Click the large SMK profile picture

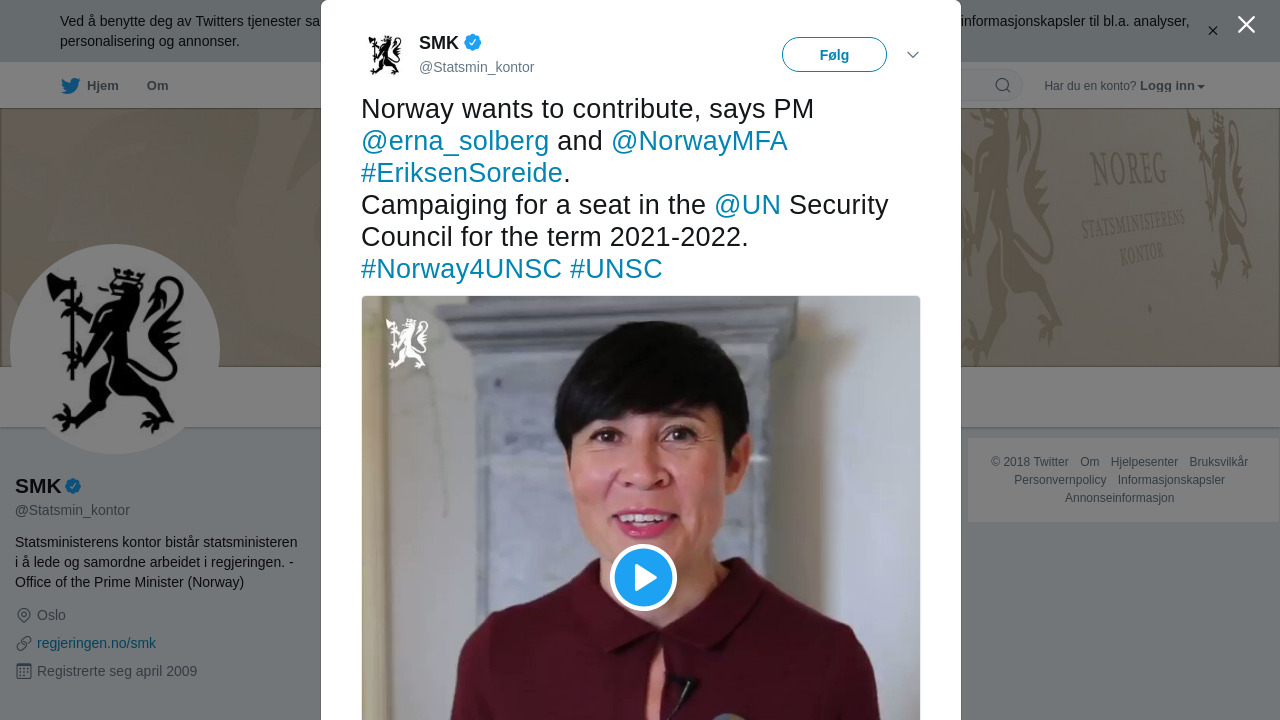[115, 349]
